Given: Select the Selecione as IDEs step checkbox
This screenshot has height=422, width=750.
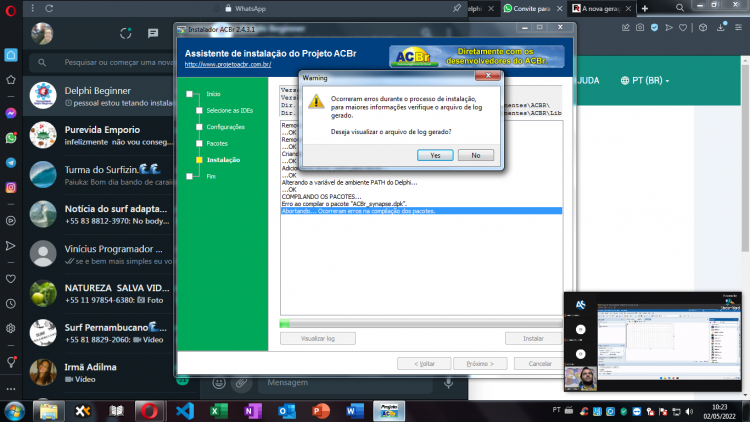Looking at the screenshot, I should coord(199,111).
